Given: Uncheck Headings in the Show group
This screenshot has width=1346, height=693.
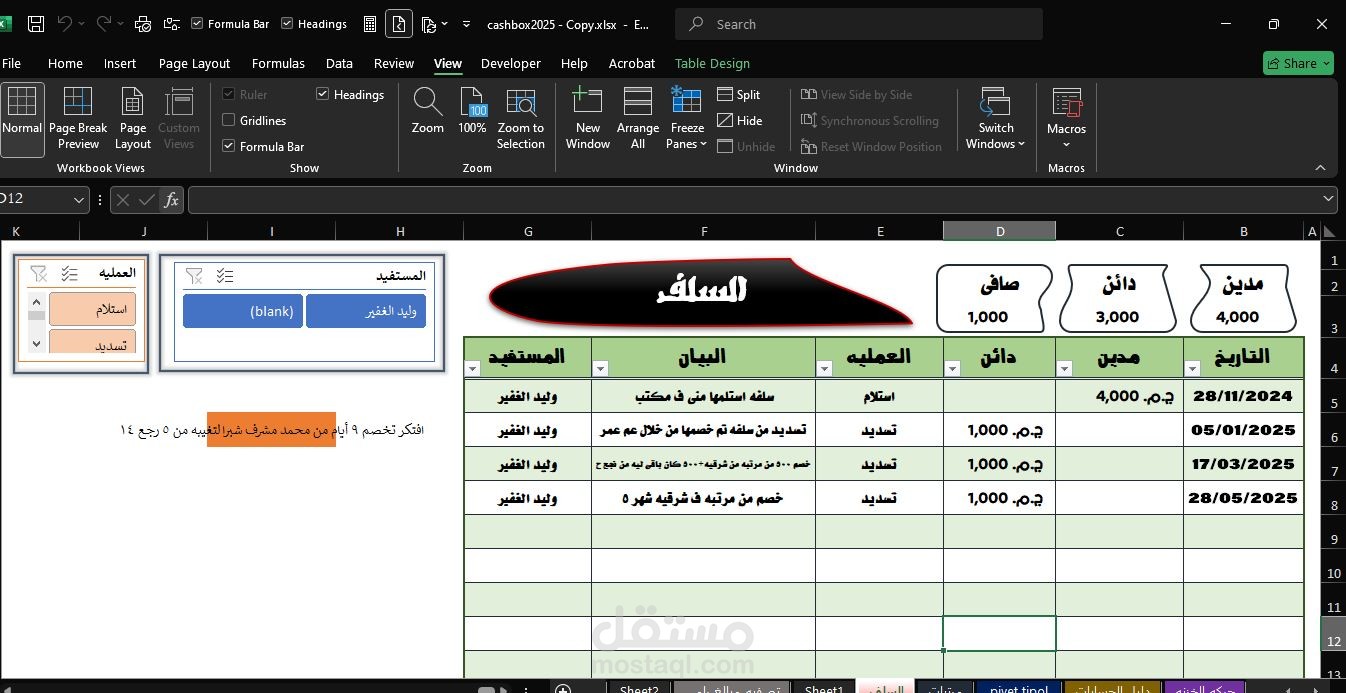Looking at the screenshot, I should [x=323, y=94].
